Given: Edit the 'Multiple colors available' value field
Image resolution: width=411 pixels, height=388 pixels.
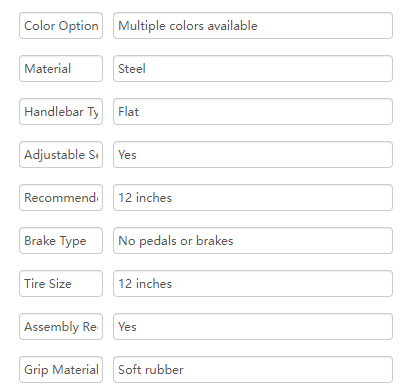Looking at the screenshot, I should tap(253, 26).
